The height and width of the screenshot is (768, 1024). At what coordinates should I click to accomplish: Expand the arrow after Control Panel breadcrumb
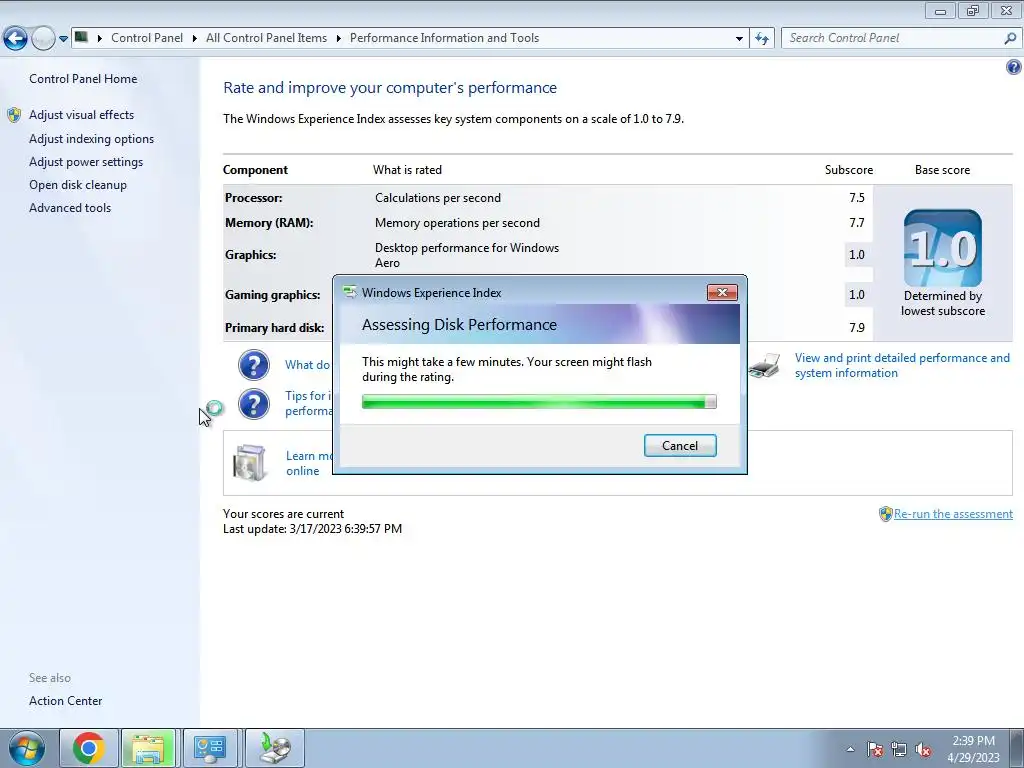tap(195, 38)
